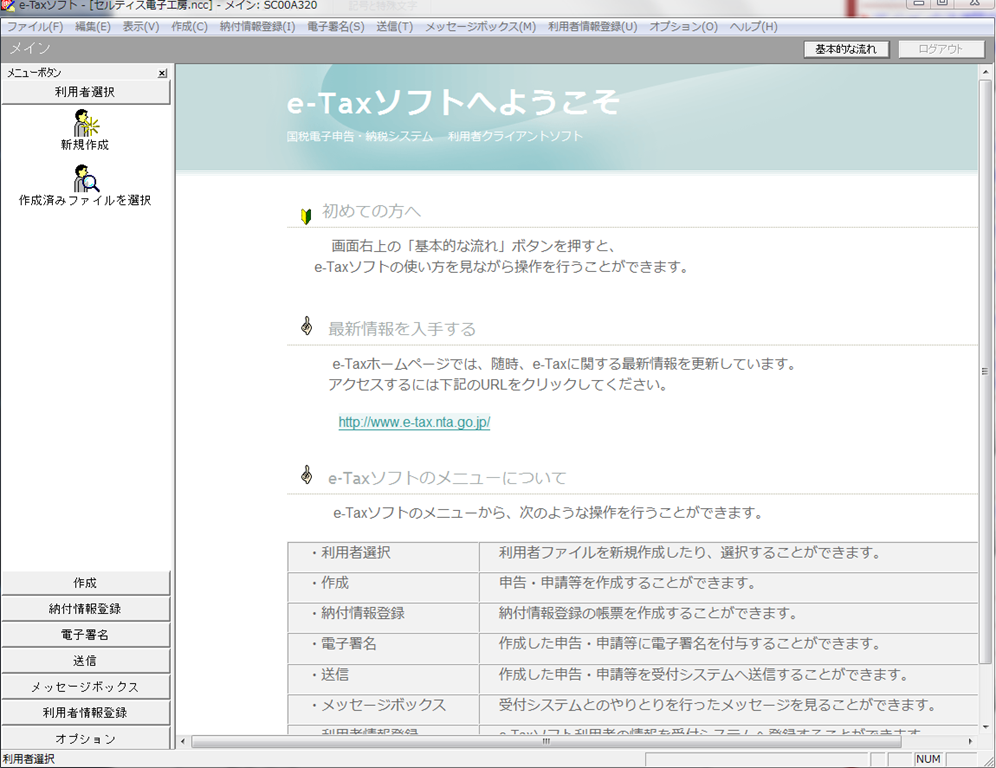Open the 作成(C) menu

click(x=189, y=27)
